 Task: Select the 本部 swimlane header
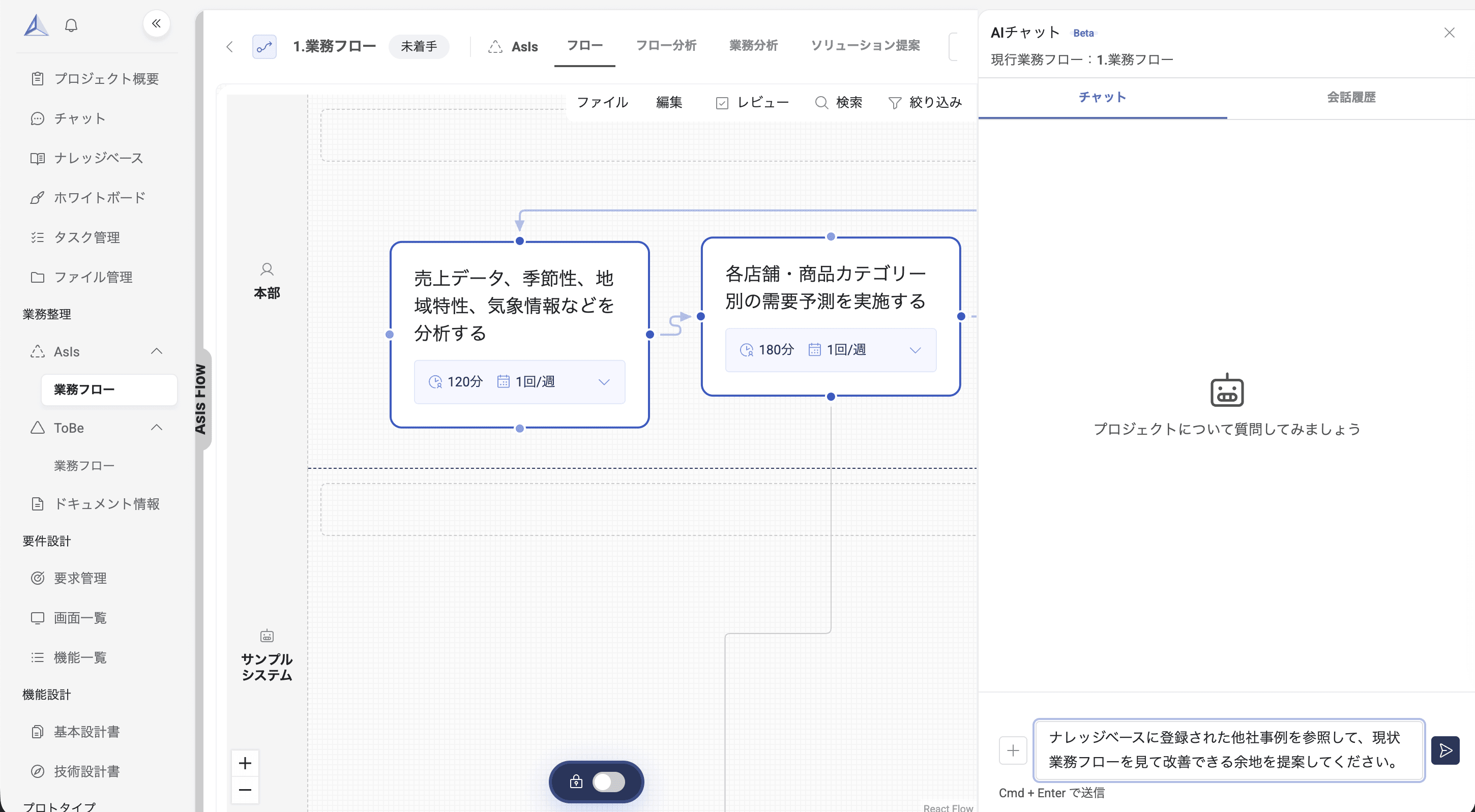pyautogui.click(x=267, y=281)
